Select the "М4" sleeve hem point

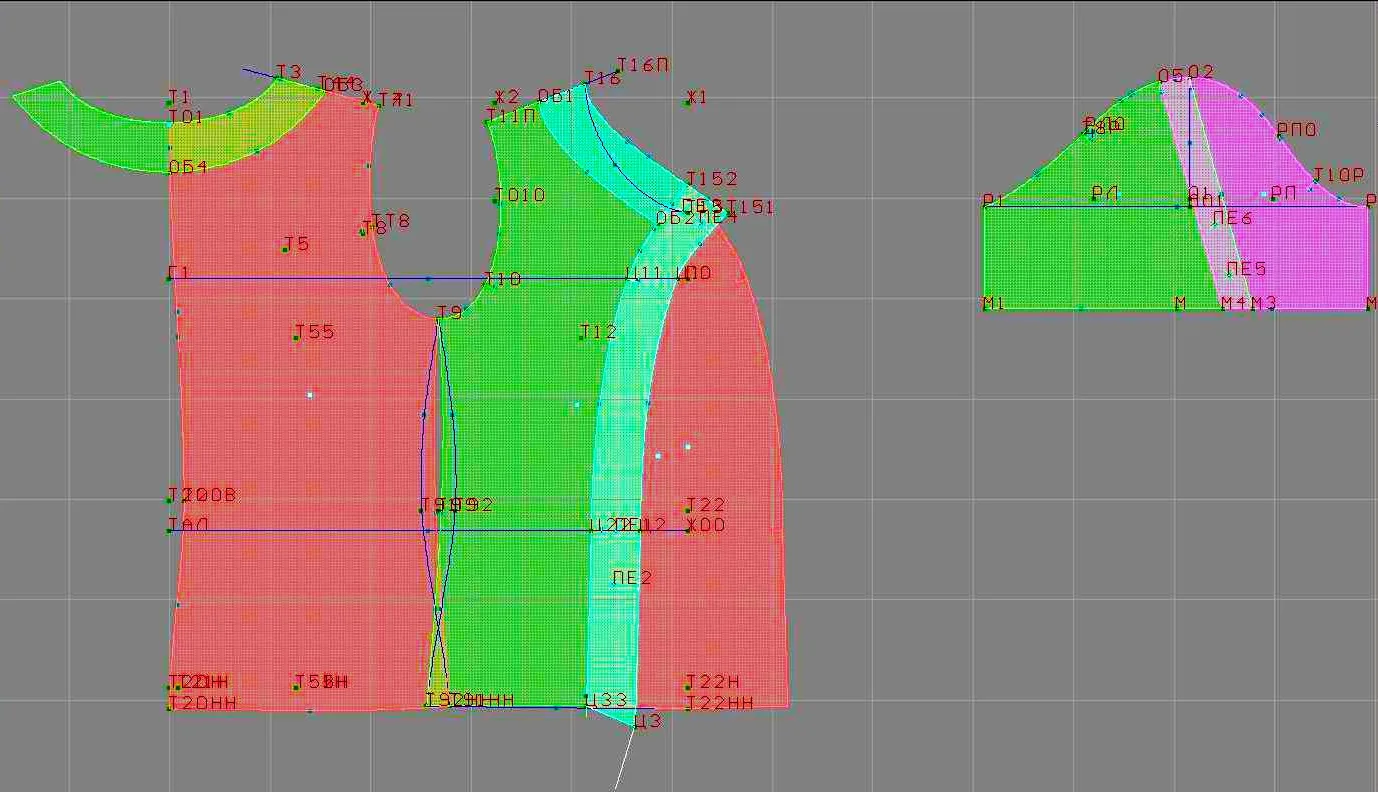click(1233, 303)
